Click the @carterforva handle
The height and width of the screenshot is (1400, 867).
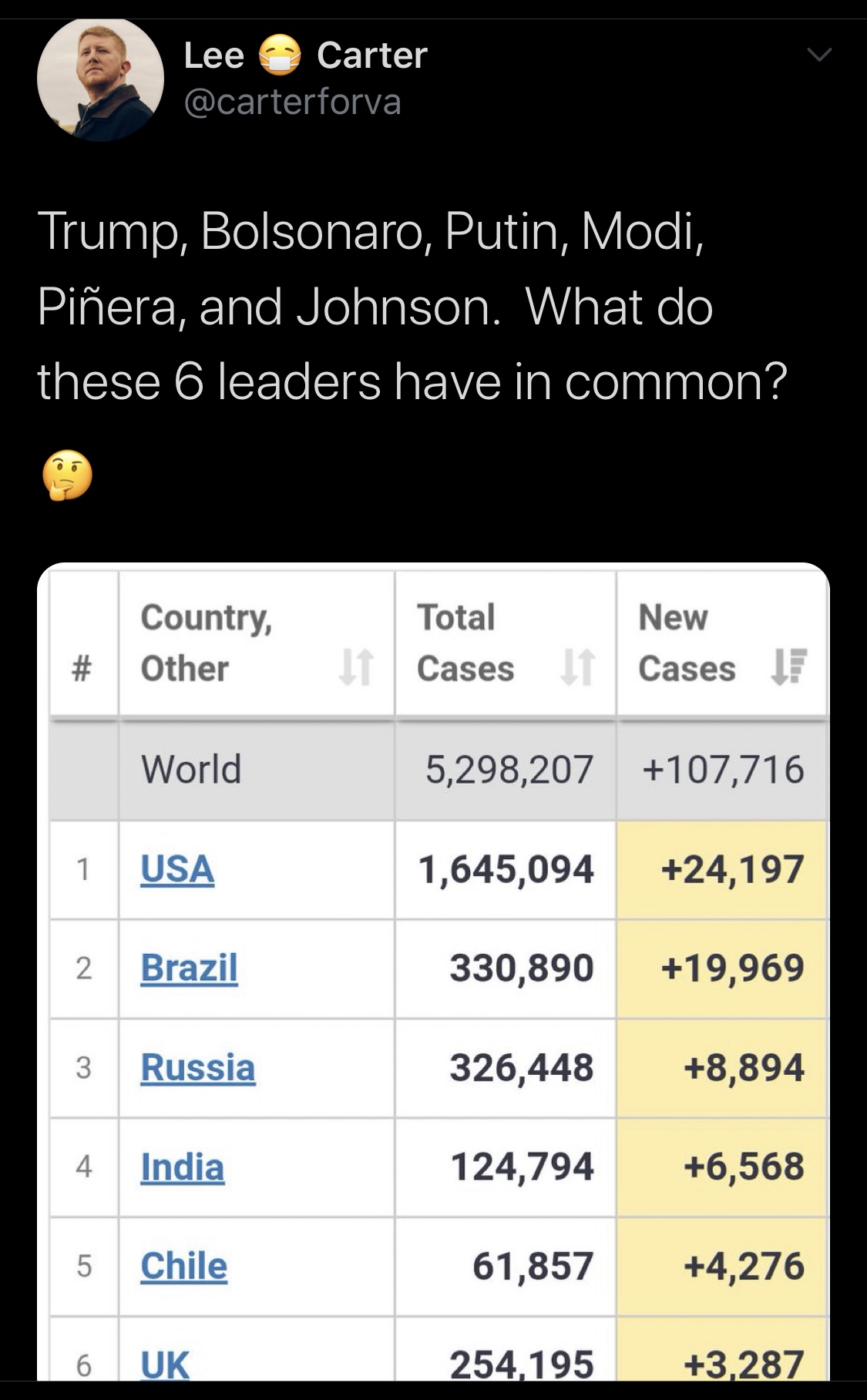coord(293,102)
